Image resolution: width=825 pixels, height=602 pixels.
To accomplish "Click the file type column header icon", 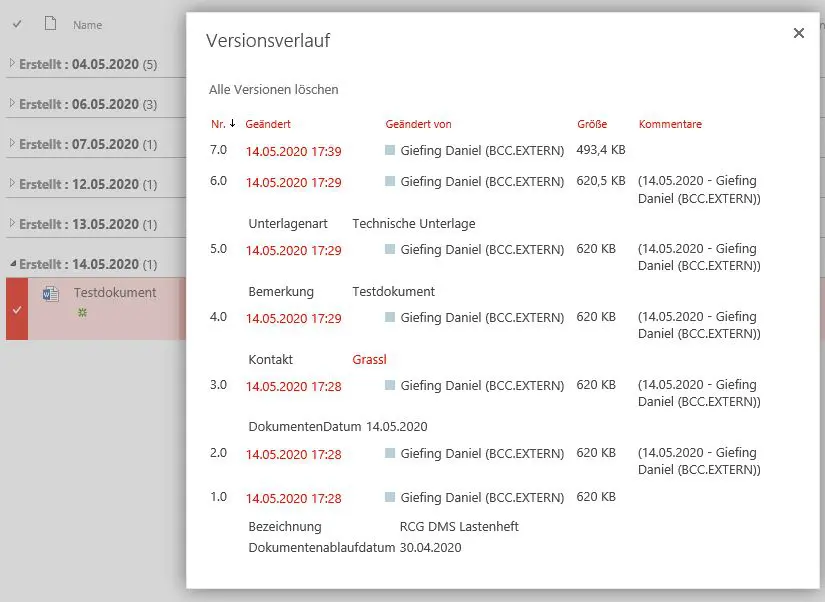I will tap(50, 24).
